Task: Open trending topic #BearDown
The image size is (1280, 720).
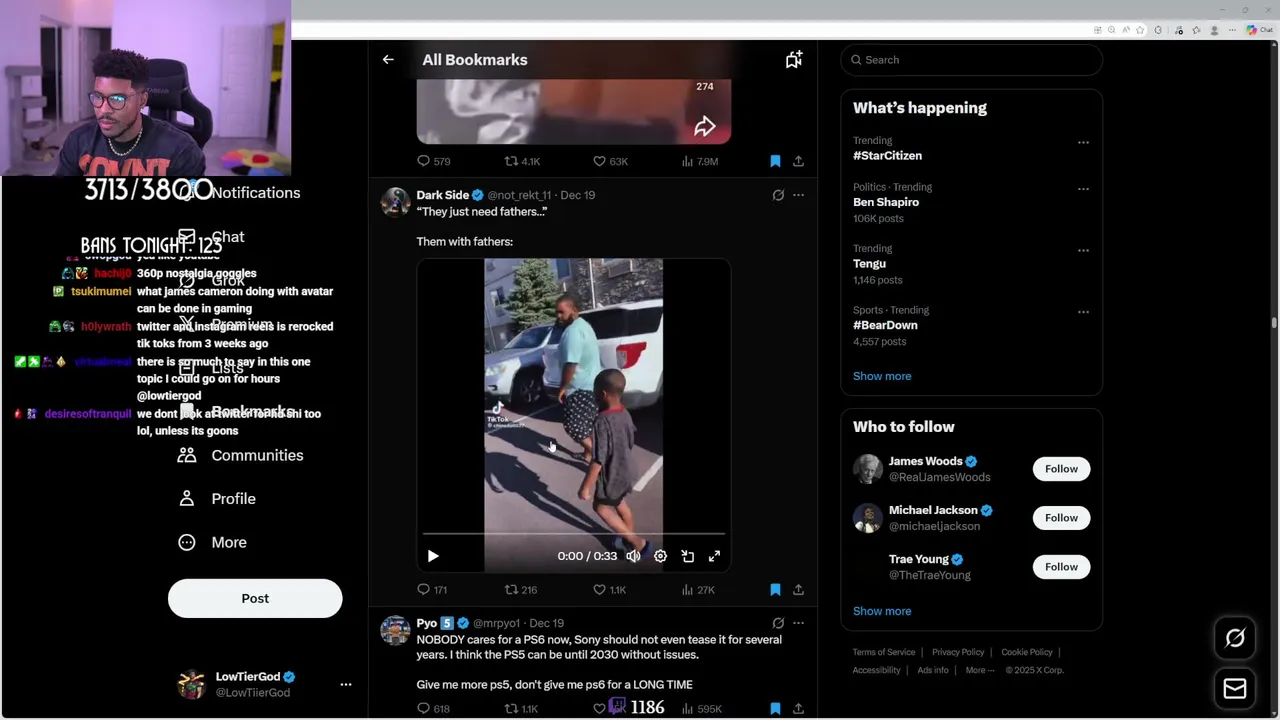Action: (x=885, y=325)
